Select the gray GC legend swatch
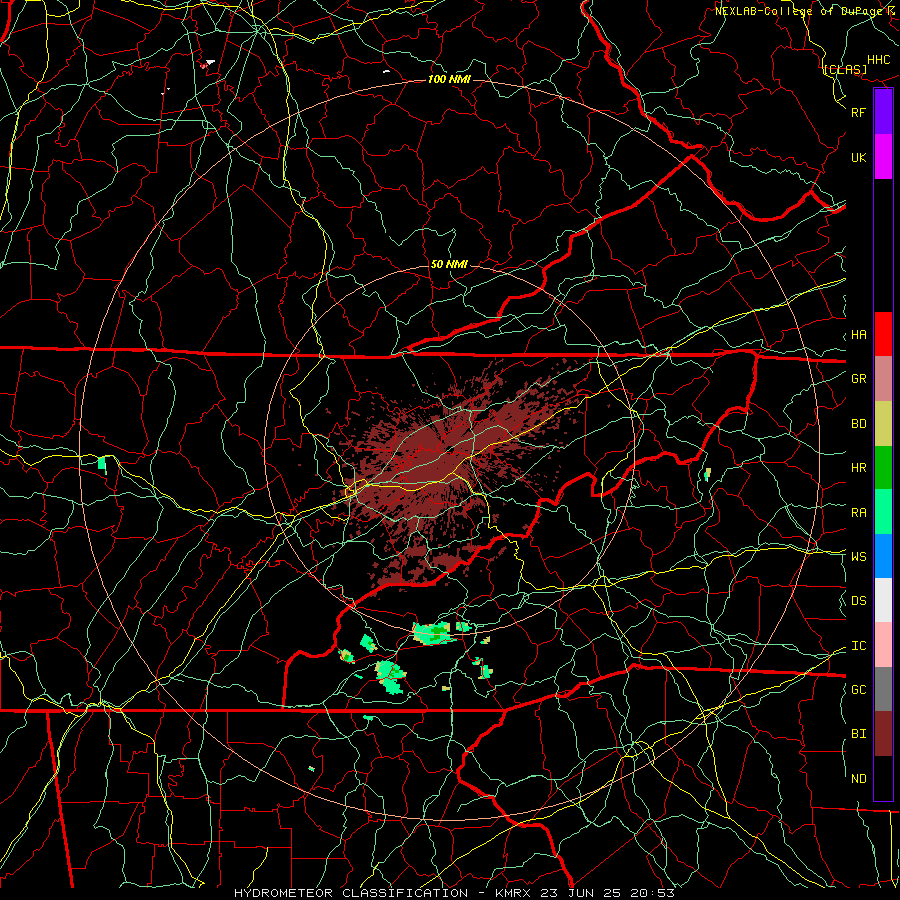Screen dimensions: 900x900 (x=883, y=689)
